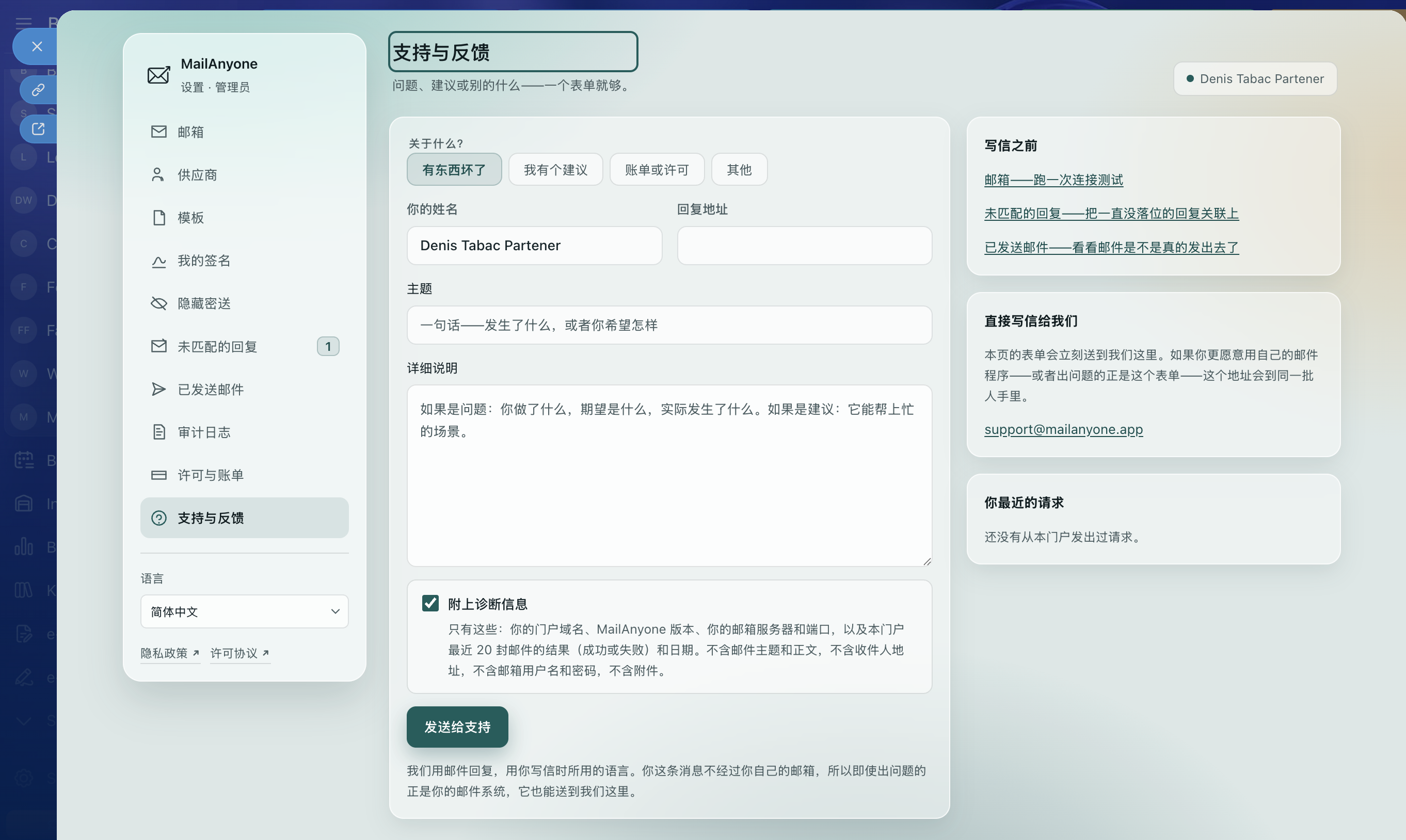The height and width of the screenshot is (840, 1406).
Task: Open the 邮箱 settings section
Action: 245,132
